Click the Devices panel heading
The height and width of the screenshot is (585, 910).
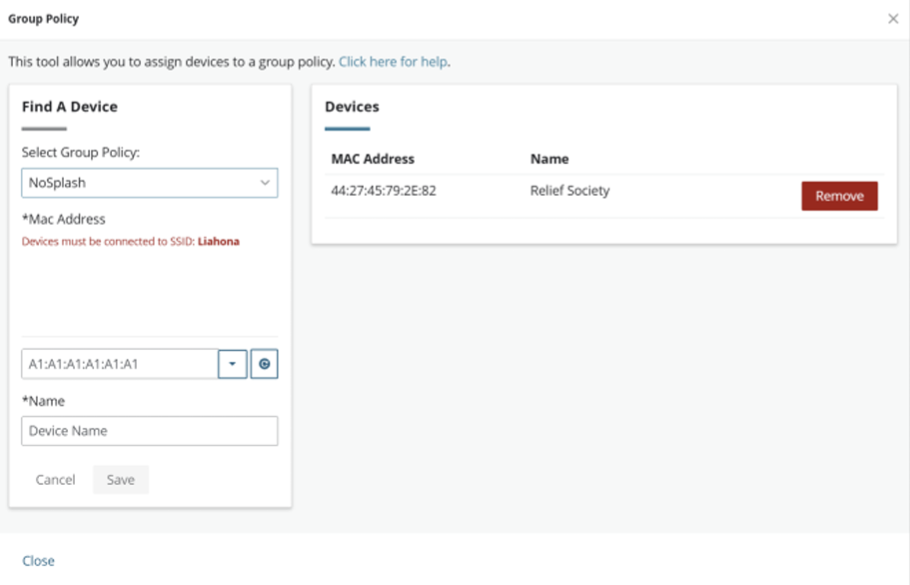(352, 107)
